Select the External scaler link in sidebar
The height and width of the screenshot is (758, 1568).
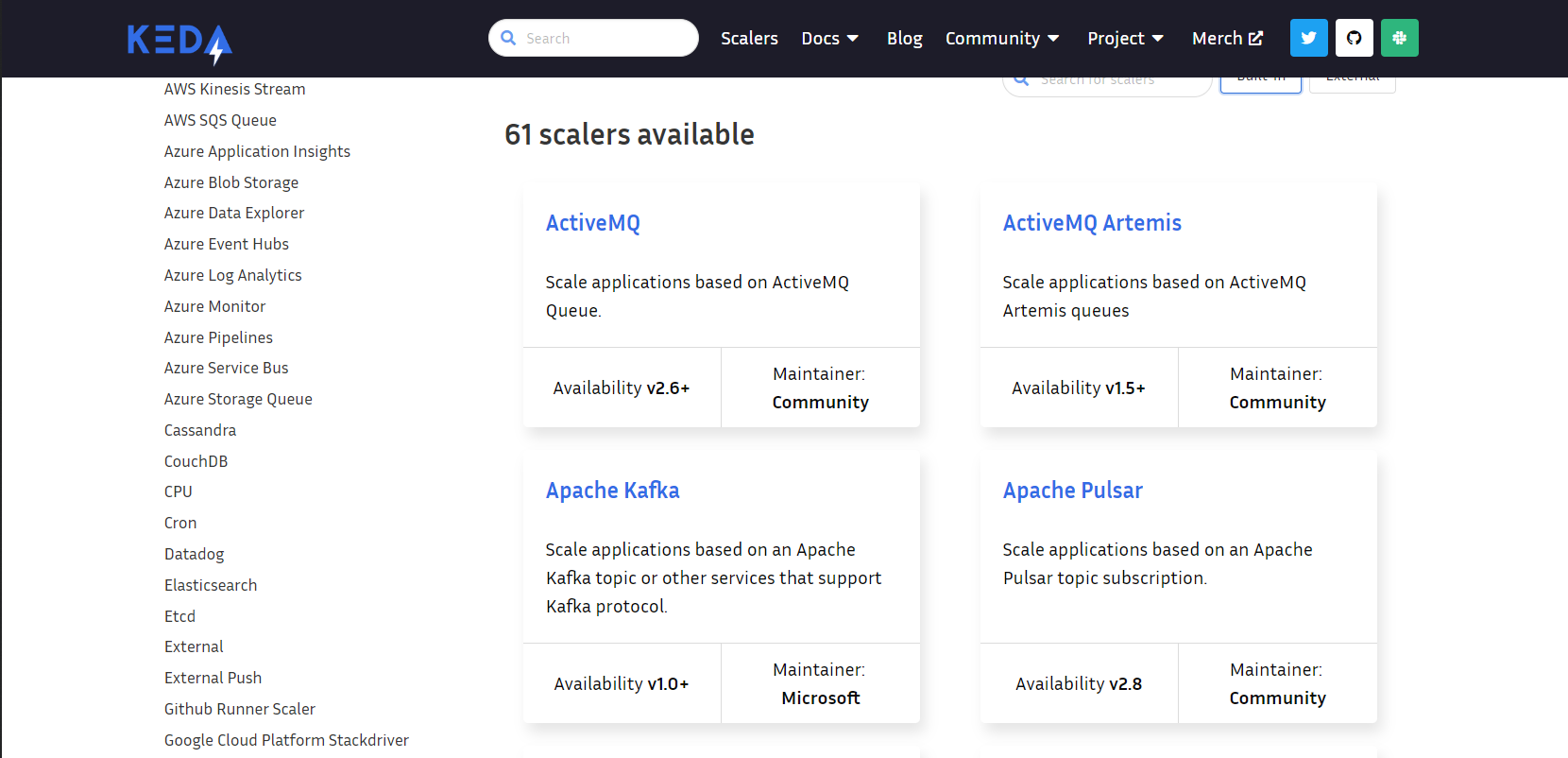tap(194, 646)
